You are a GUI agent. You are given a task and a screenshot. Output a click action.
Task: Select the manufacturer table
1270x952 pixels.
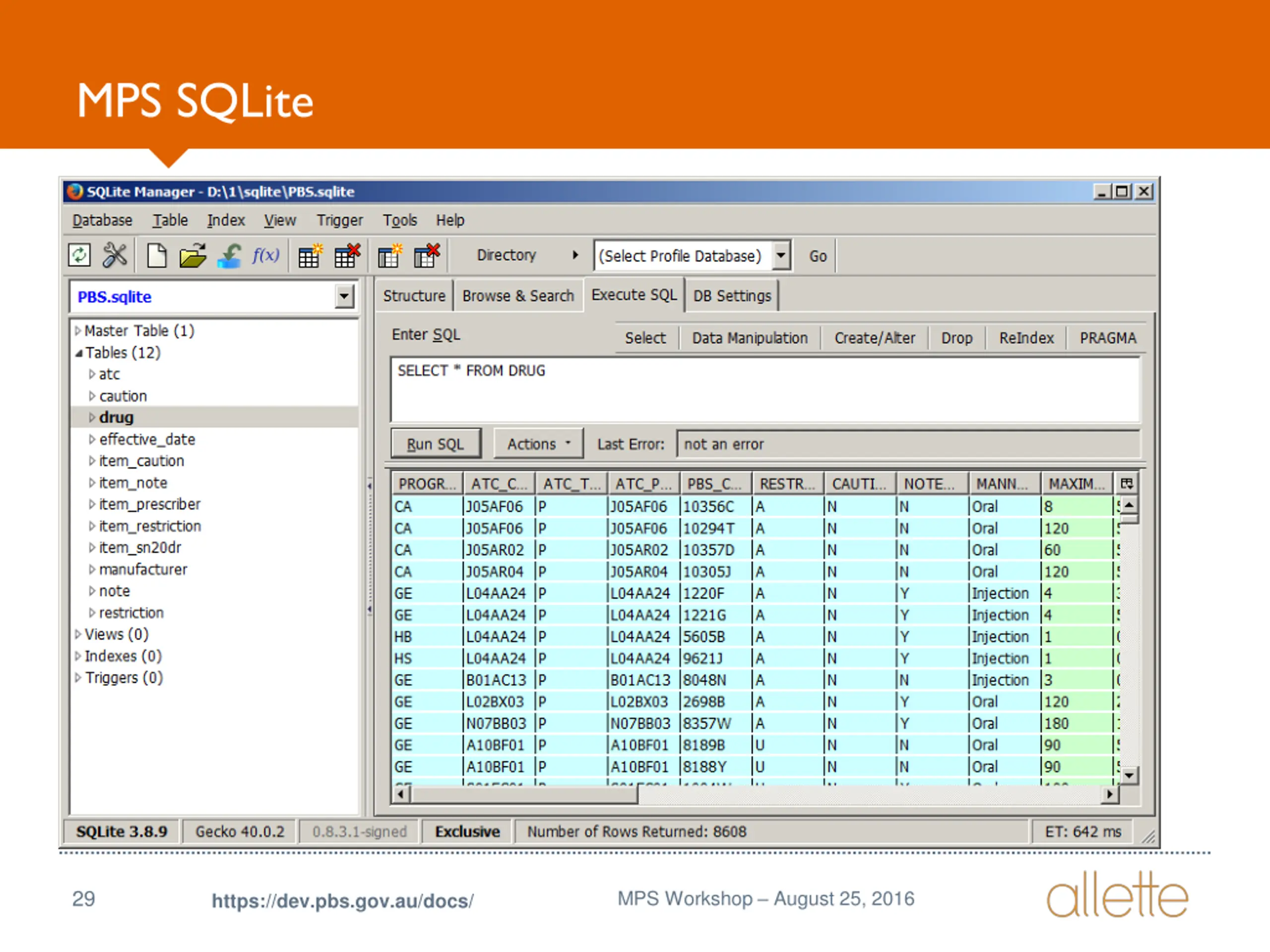click(143, 569)
